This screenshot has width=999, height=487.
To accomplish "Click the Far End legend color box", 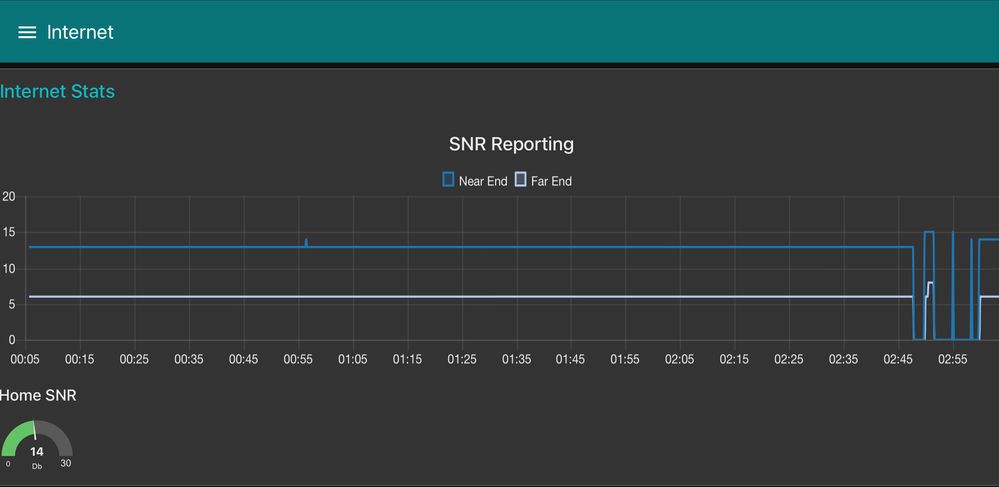I will [520, 180].
